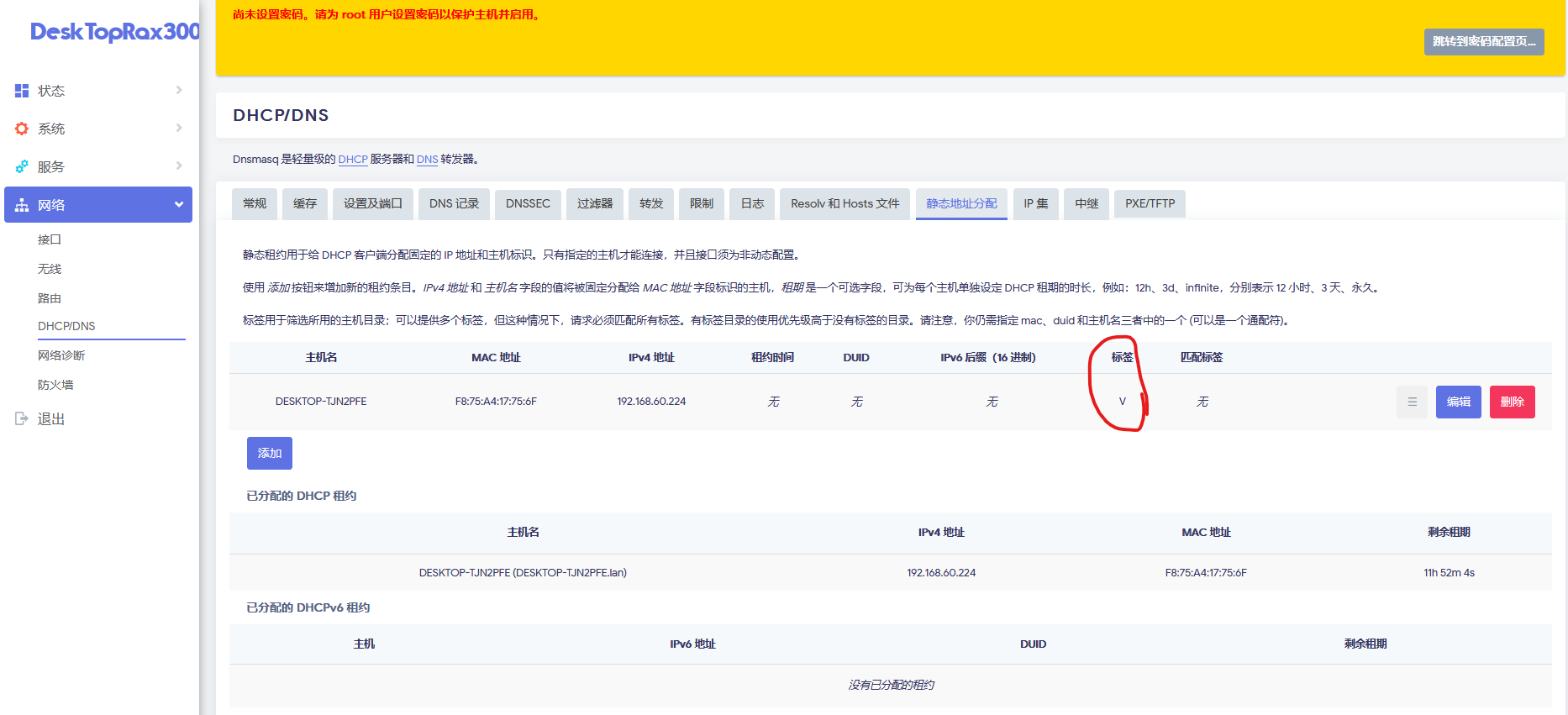This screenshot has height=715, width=1568.
Task: Click the drag handle icon for DESKTOP-TJN2PFE row
Action: (1412, 402)
